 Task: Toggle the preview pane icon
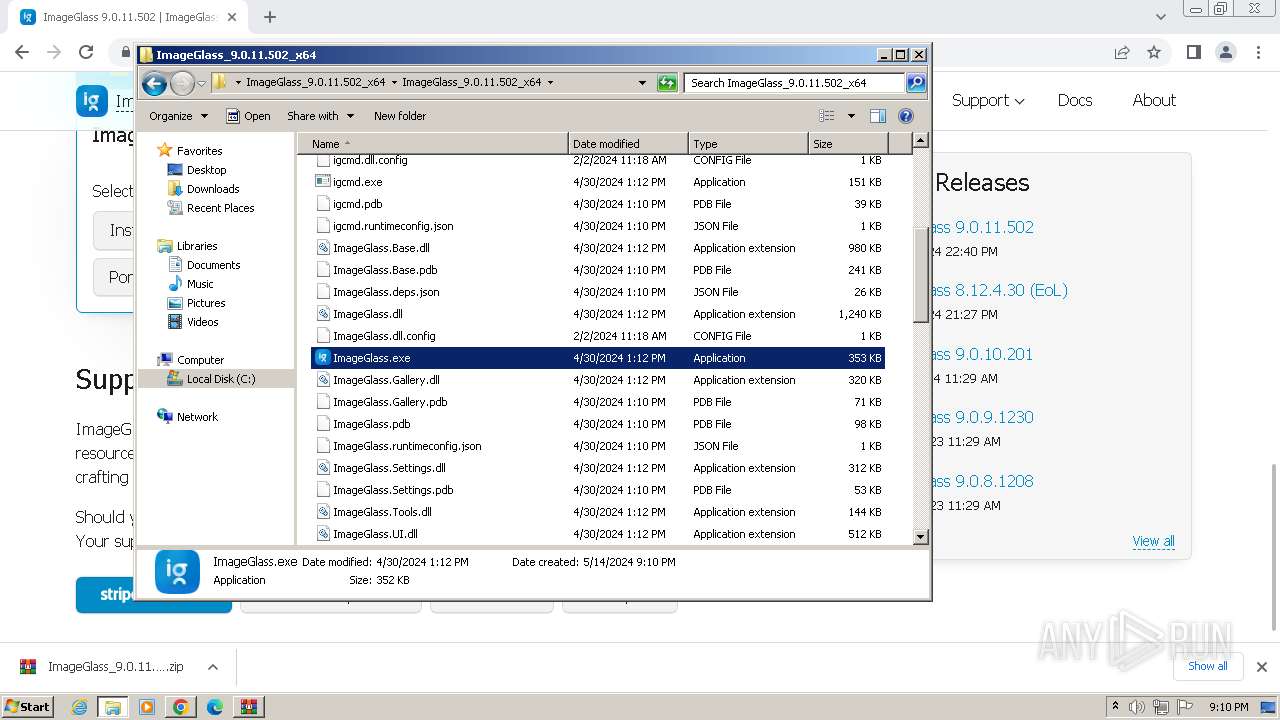(877, 116)
